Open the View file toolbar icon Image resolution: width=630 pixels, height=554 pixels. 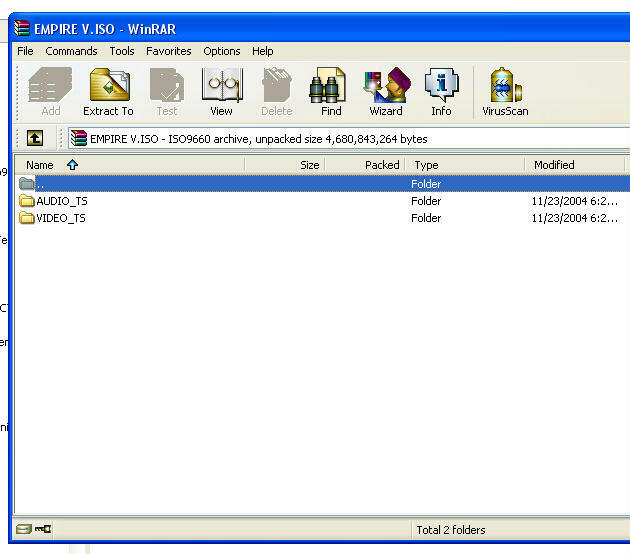coord(222,84)
